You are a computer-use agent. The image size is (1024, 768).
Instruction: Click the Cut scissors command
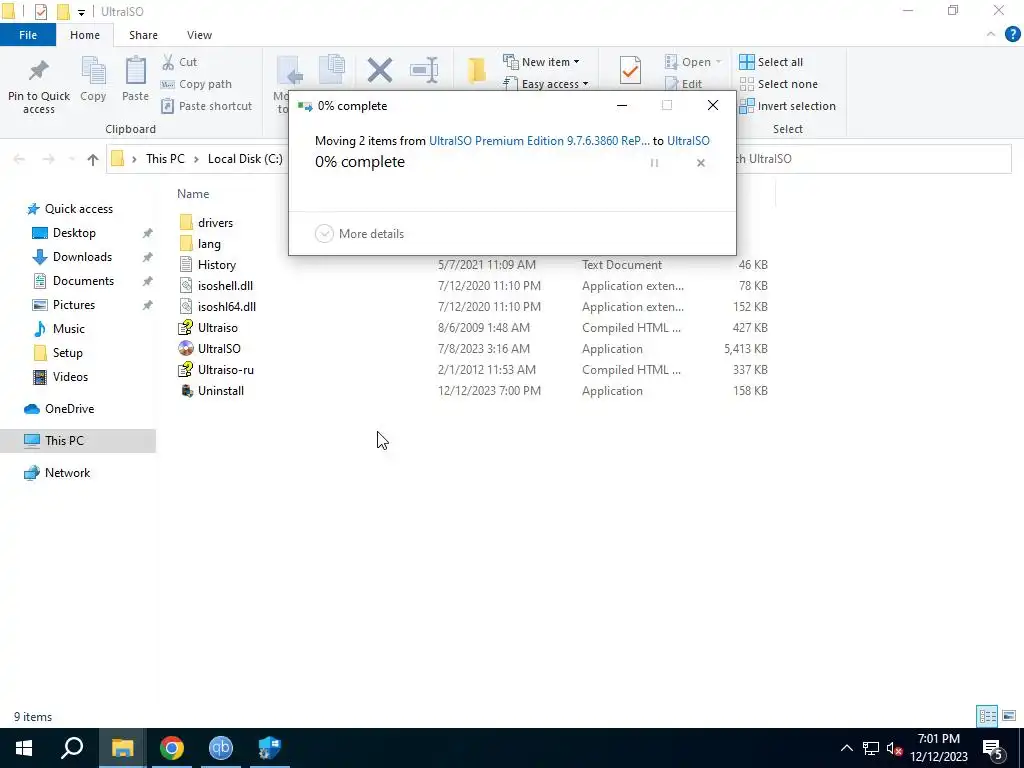pyautogui.click(x=179, y=62)
